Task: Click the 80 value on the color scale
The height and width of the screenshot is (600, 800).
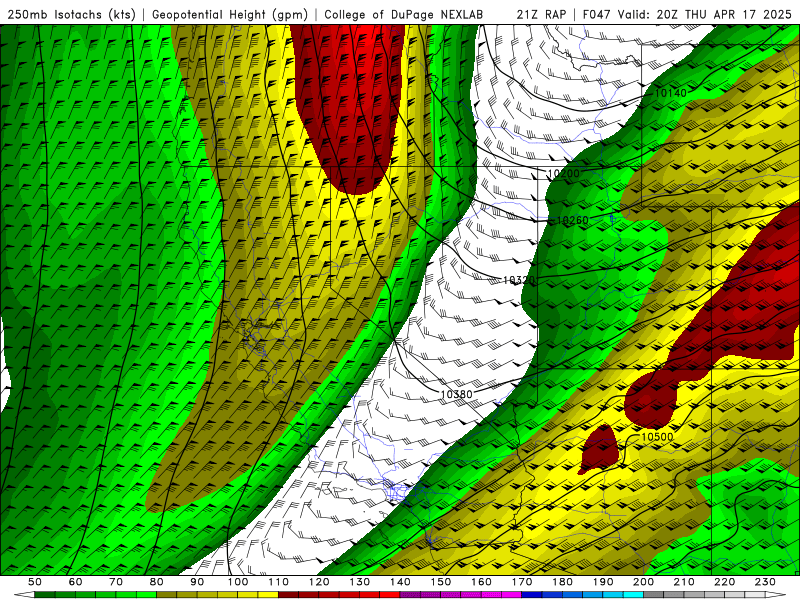Action: [157, 582]
